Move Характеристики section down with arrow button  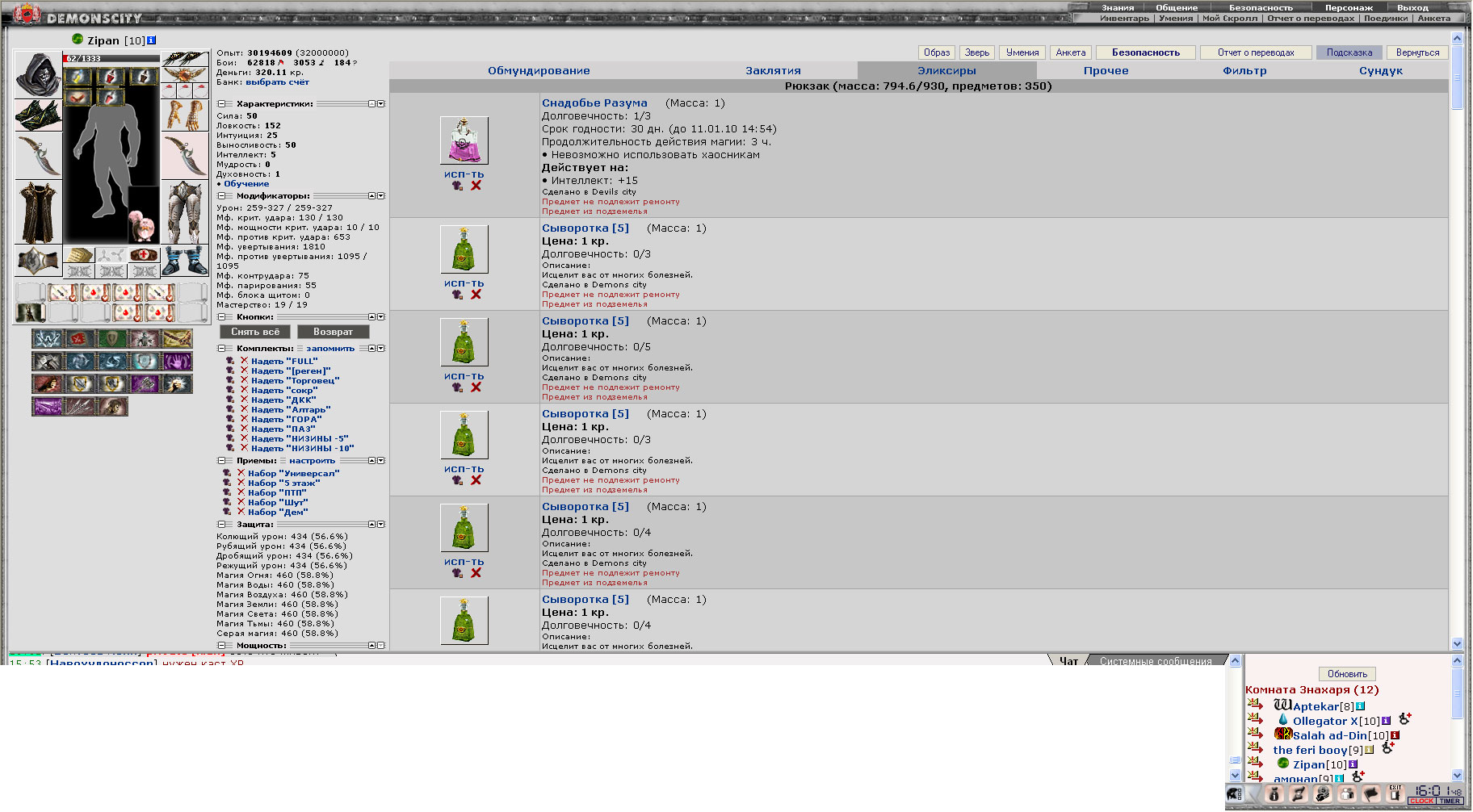click(381, 104)
